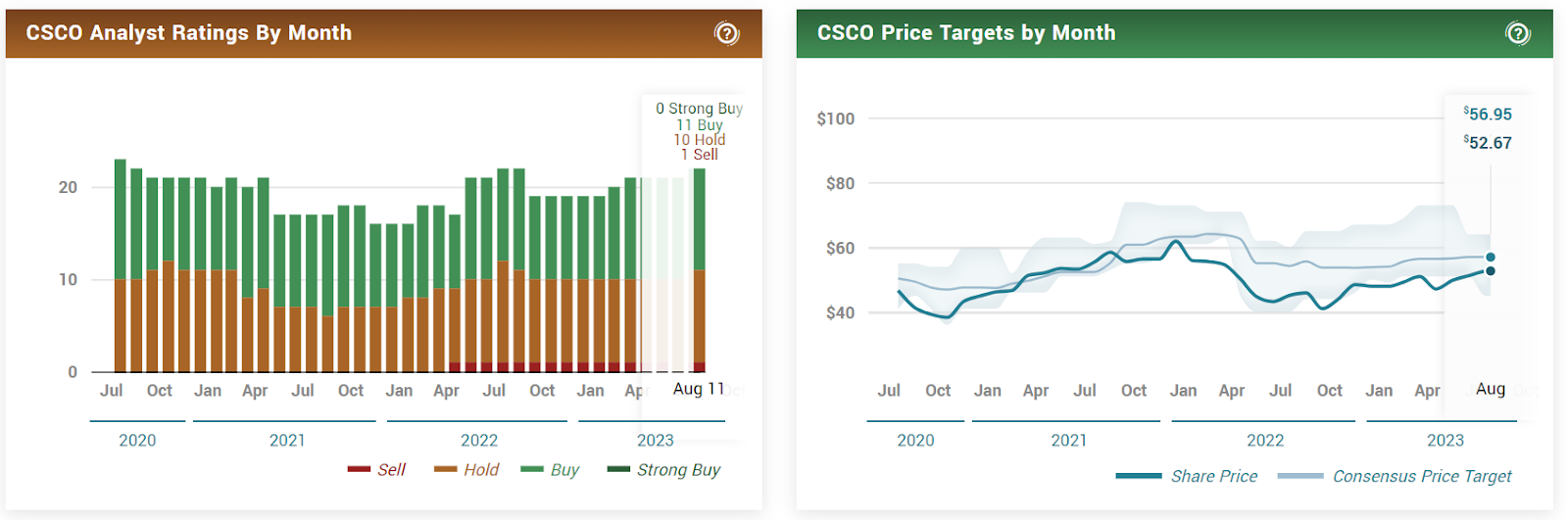The image size is (1568, 520).
Task: Click the green Buy legend swatch
Action: 532,470
